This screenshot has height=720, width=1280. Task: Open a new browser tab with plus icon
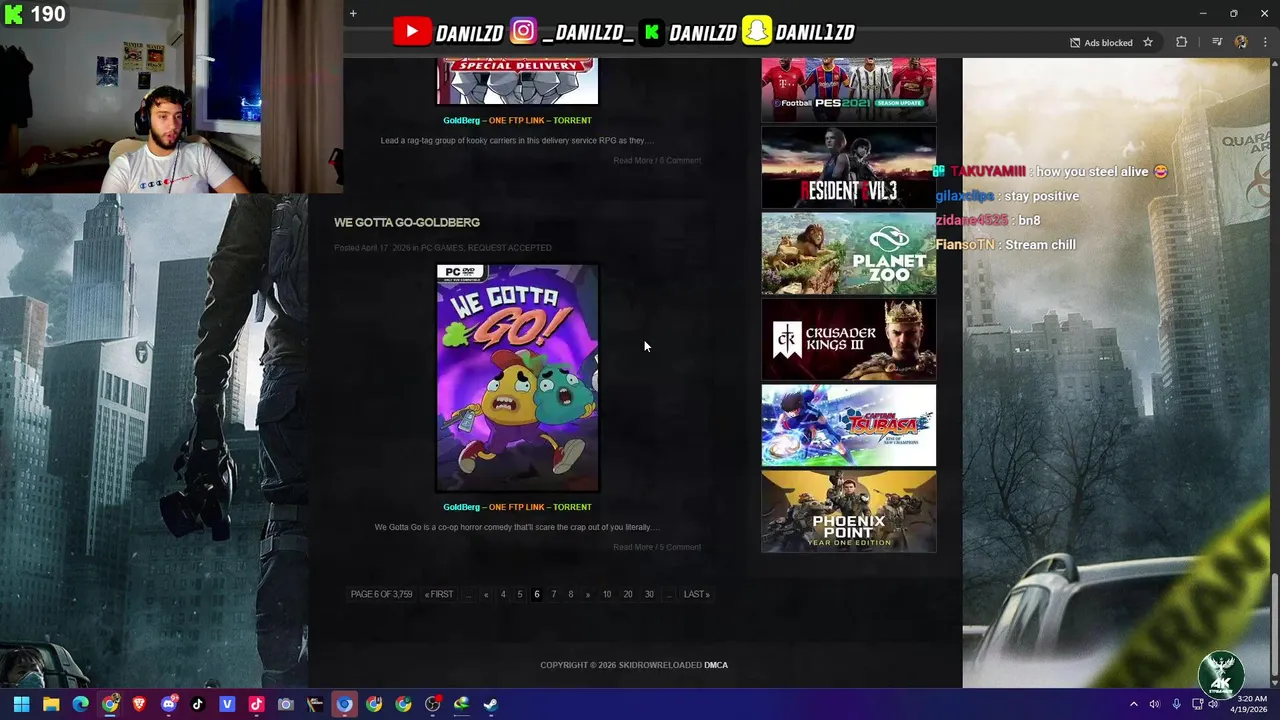pos(353,13)
